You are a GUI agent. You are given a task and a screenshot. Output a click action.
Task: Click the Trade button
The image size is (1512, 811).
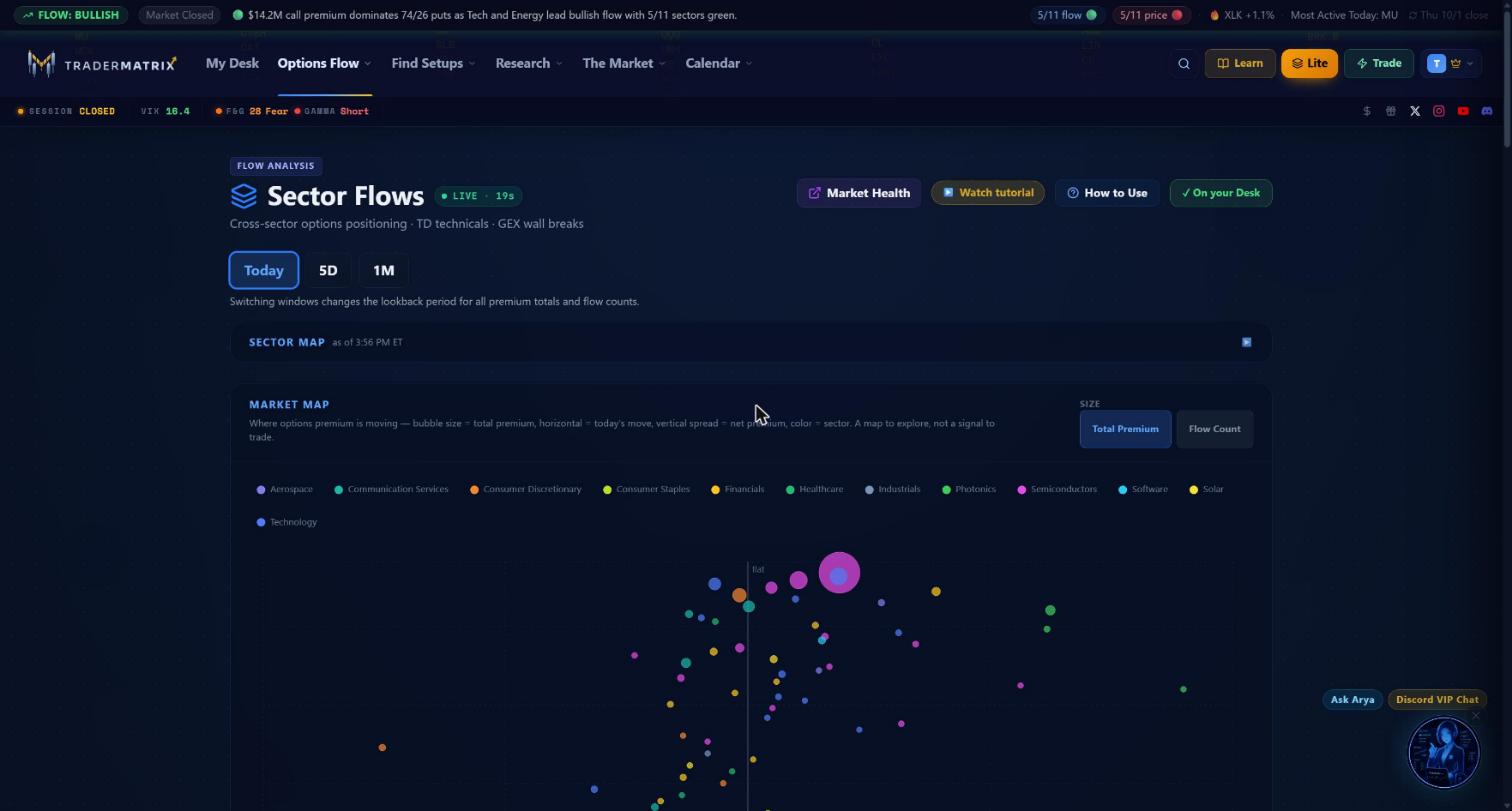(x=1379, y=63)
